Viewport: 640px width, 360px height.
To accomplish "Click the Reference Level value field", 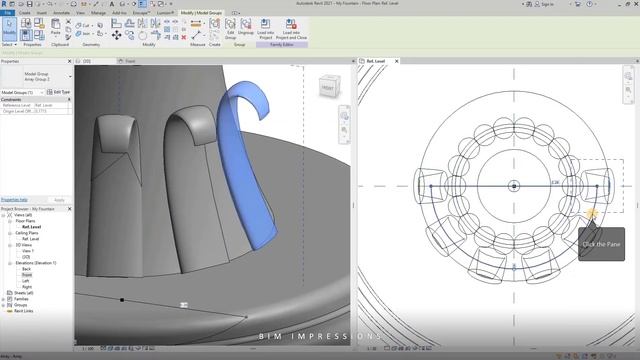I will 52,105.
